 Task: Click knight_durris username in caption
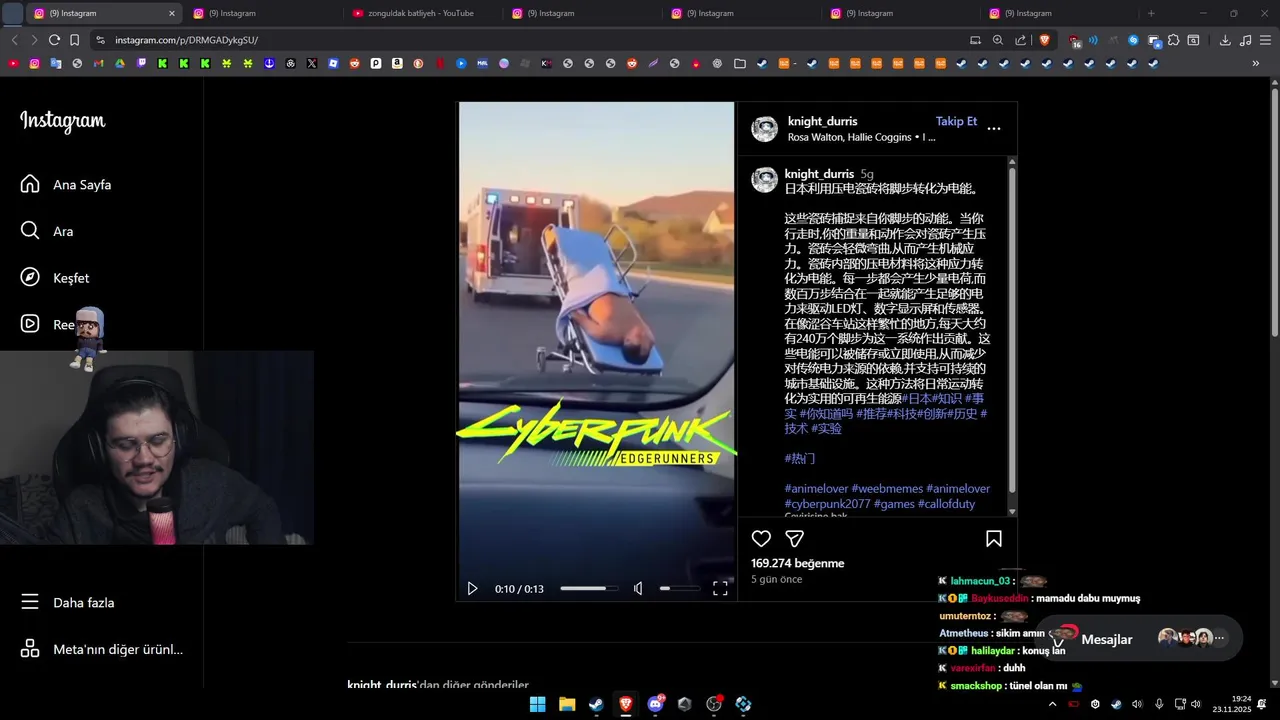coord(819,174)
